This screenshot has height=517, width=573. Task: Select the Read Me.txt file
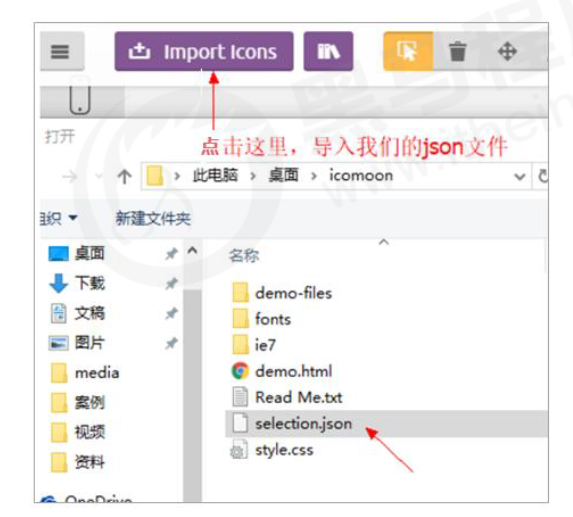tap(299, 397)
